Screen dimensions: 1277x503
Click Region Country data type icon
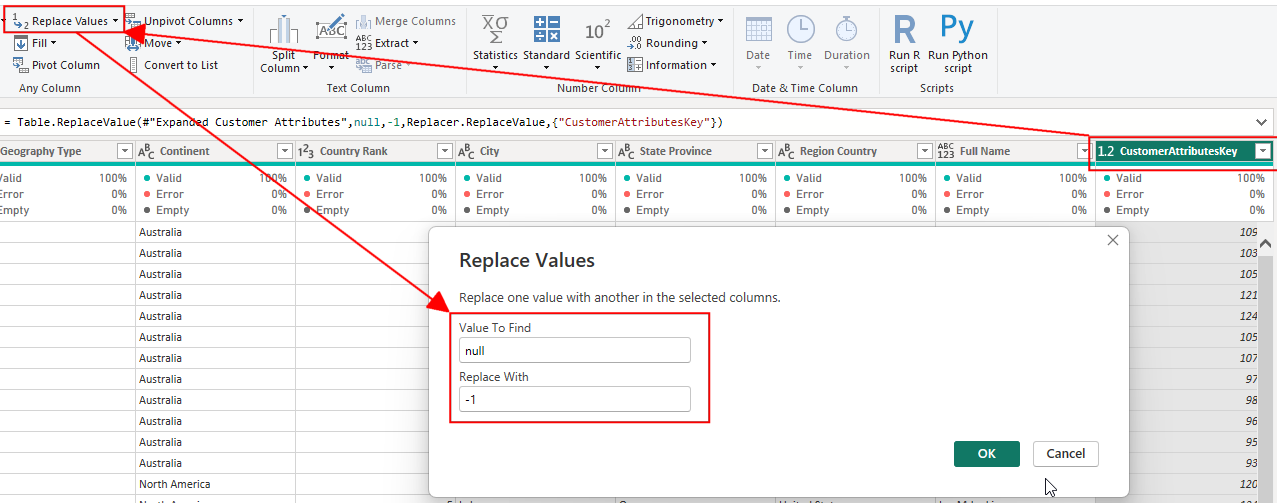pyautogui.click(x=786, y=152)
